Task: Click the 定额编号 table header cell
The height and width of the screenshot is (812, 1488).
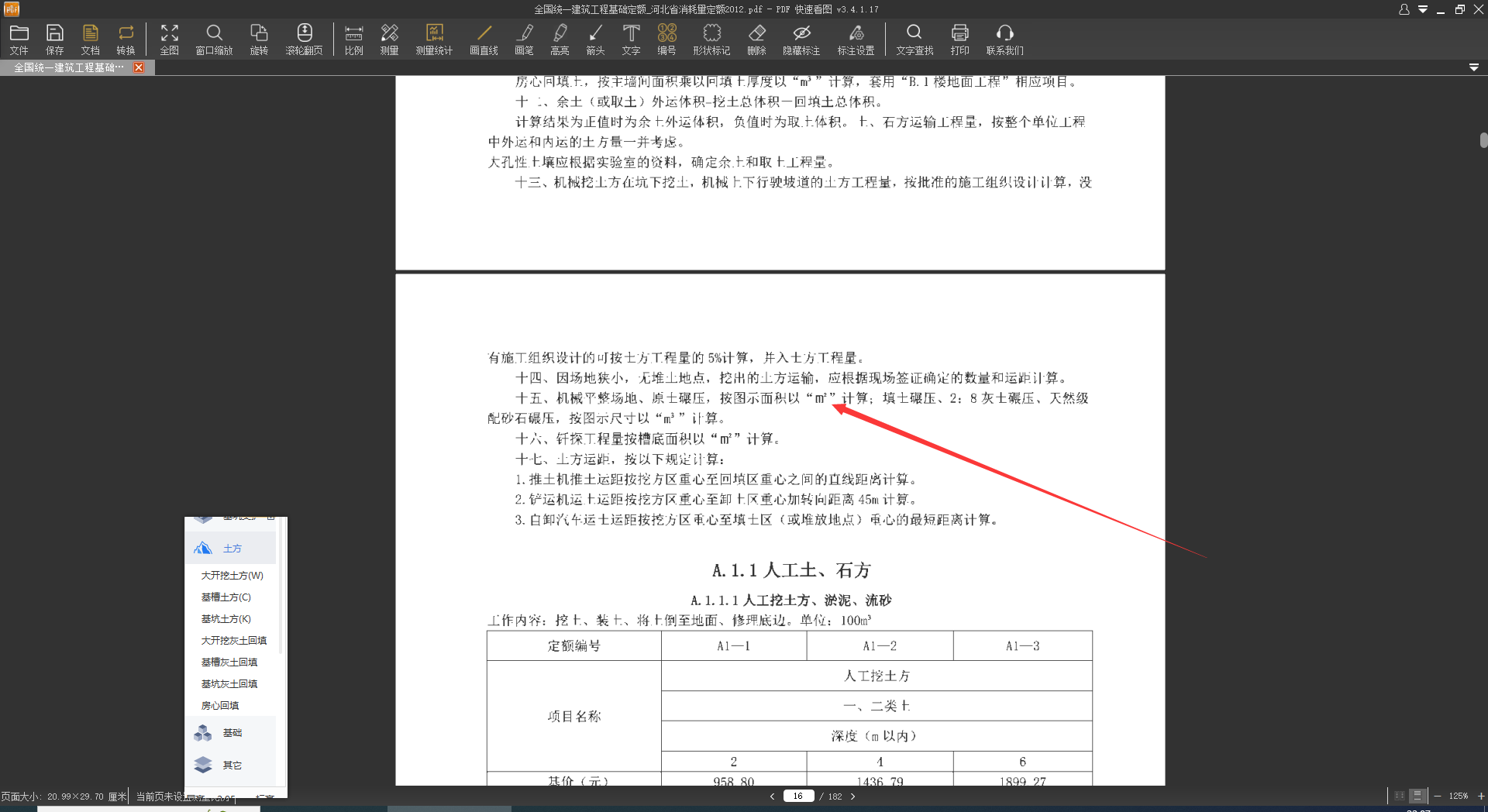Action: [573, 646]
